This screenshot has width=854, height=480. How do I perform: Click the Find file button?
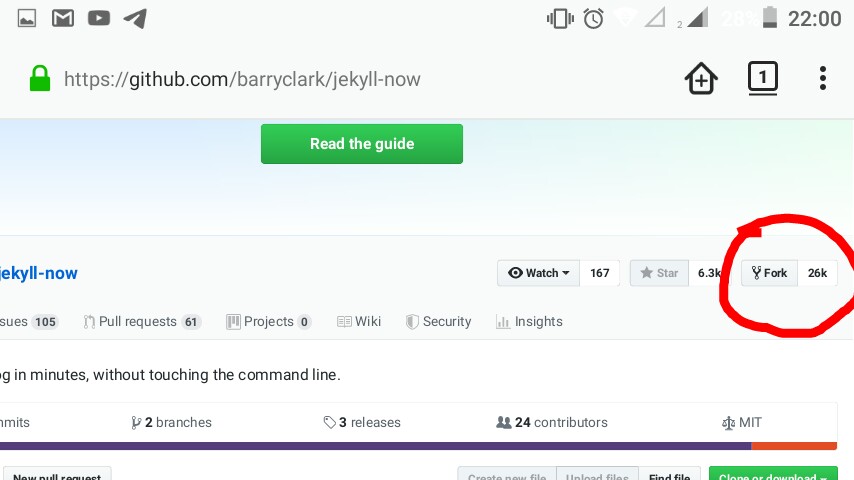669,474
